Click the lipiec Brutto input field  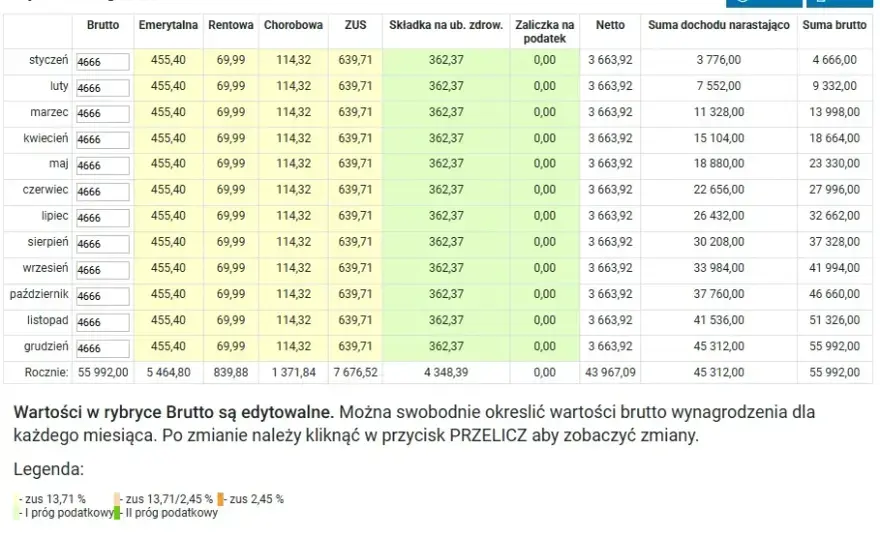click(x=103, y=218)
